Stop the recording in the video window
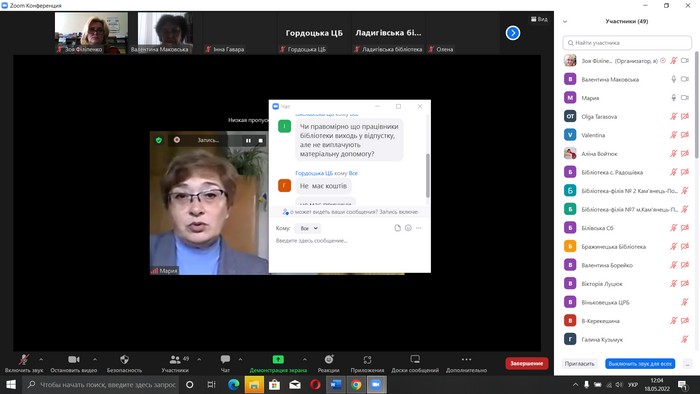The width and height of the screenshot is (700, 394). [x=261, y=141]
